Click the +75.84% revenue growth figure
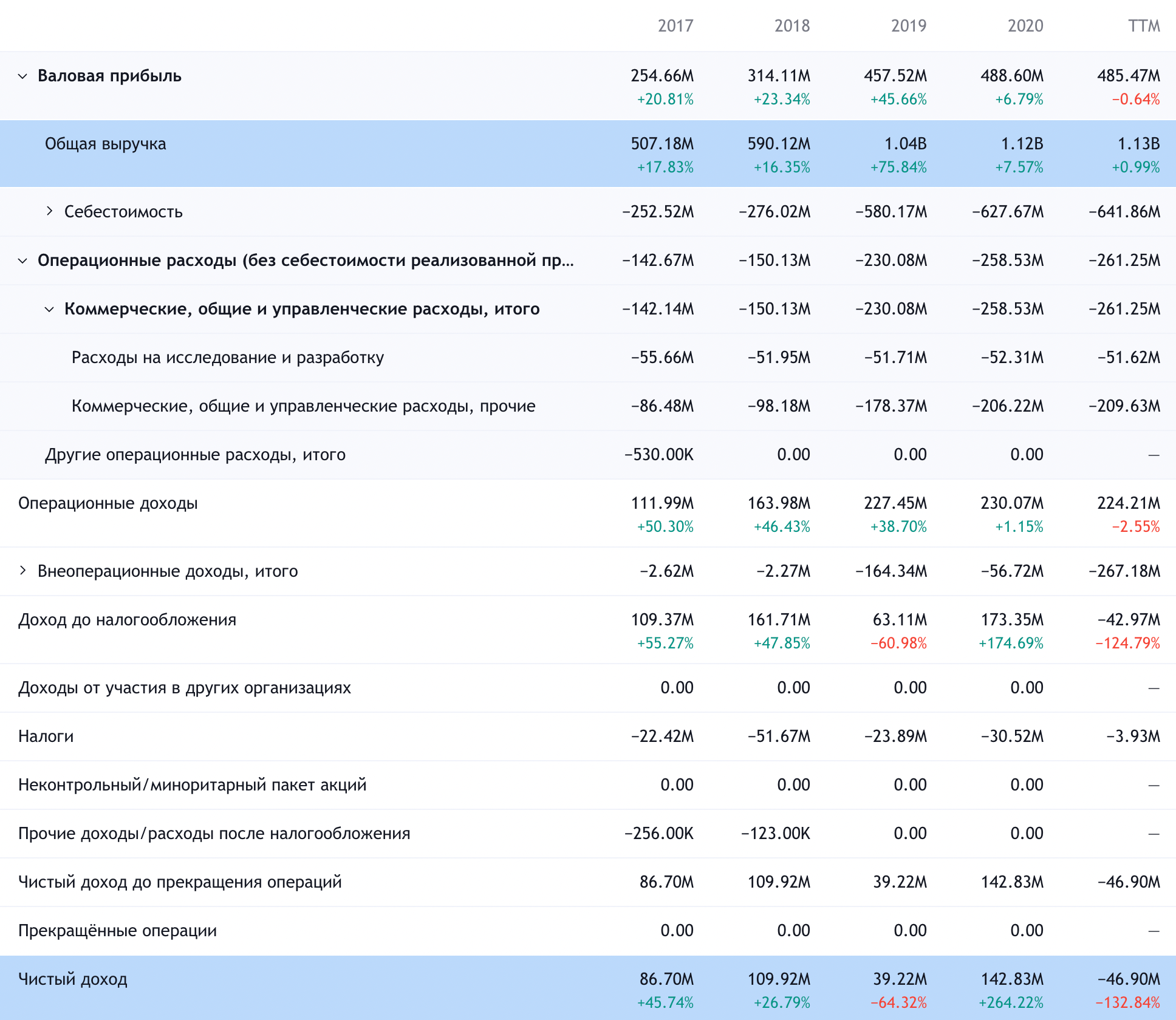Viewport: 1176px width, 1020px height. click(x=898, y=167)
